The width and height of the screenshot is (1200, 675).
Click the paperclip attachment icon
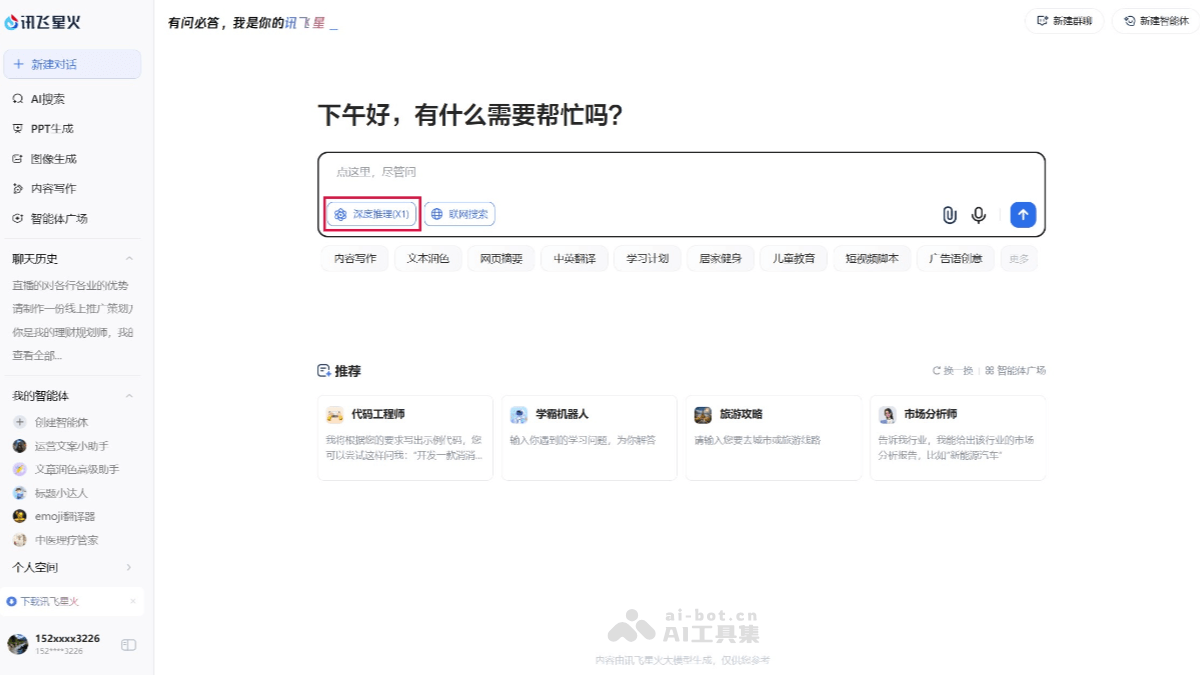pyautogui.click(x=948, y=214)
